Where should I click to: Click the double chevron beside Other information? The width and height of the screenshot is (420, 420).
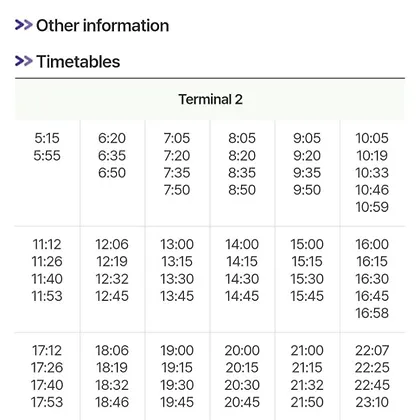pos(24,25)
